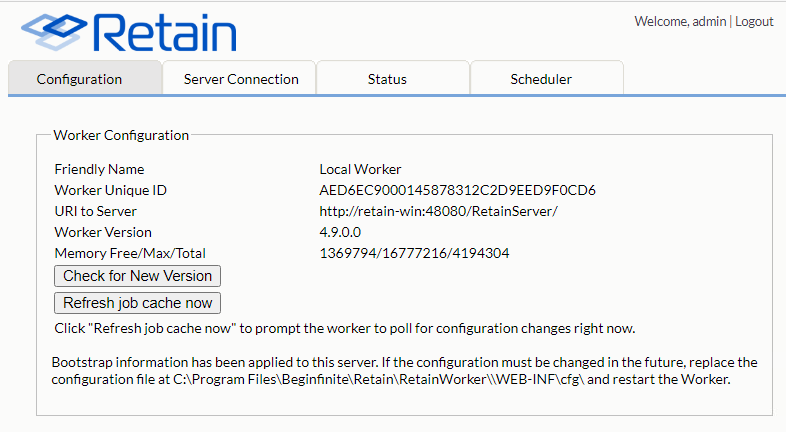The width and height of the screenshot is (786, 432).
Task: Click the Friendly Name label
Action: point(99,169)
